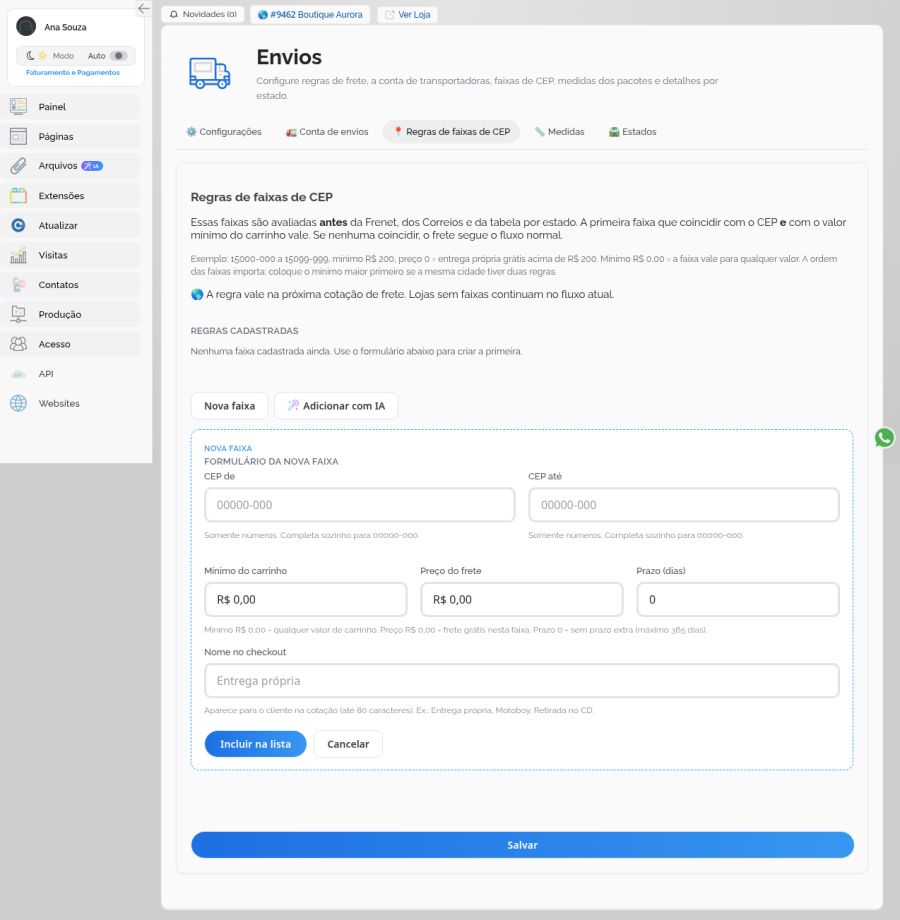Switch to the Estados tab
Viewport: 900px width, 920px height.
click(x=632, y=131)
